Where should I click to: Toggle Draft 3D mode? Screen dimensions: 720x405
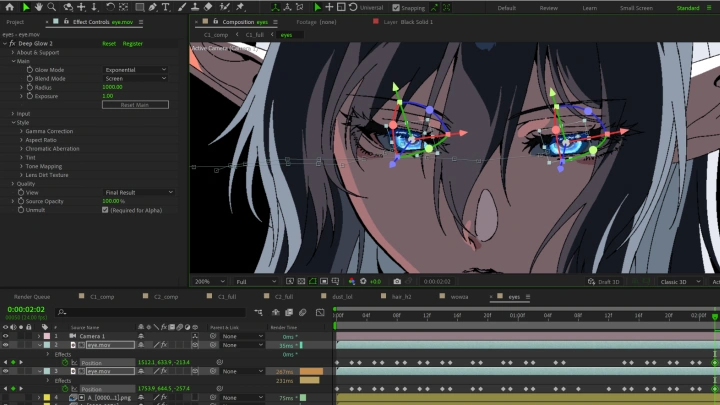(x=604, y=281)
